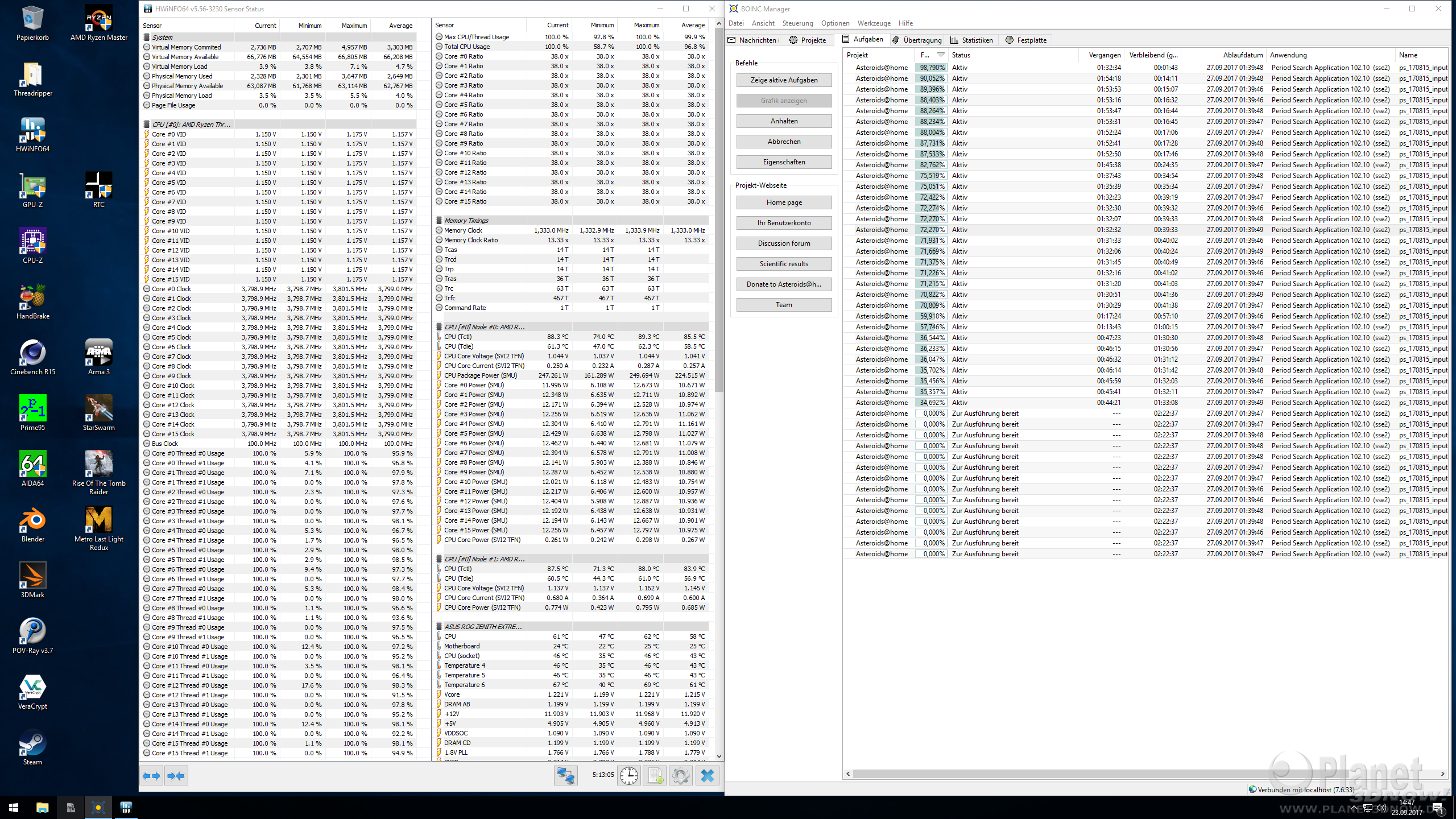Switch to Festplatte tab
This screenshot has width=1456, height=819.
coord(1025,40)
